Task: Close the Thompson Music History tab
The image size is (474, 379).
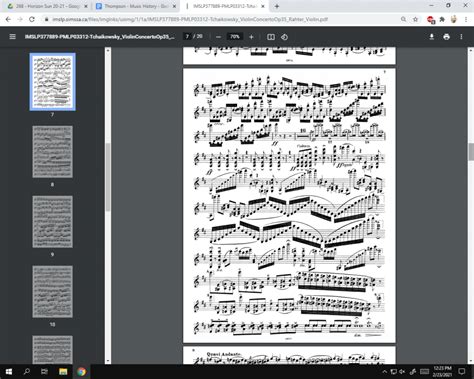Action: click(x=174, y=6)
